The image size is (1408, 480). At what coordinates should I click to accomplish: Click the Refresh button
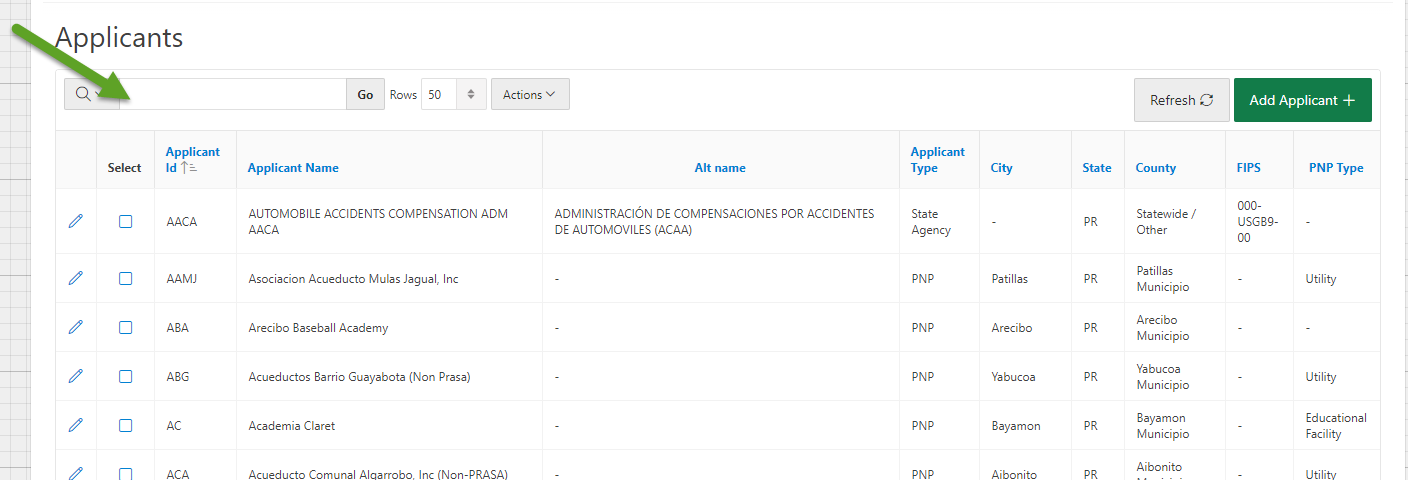point(1182,100)
